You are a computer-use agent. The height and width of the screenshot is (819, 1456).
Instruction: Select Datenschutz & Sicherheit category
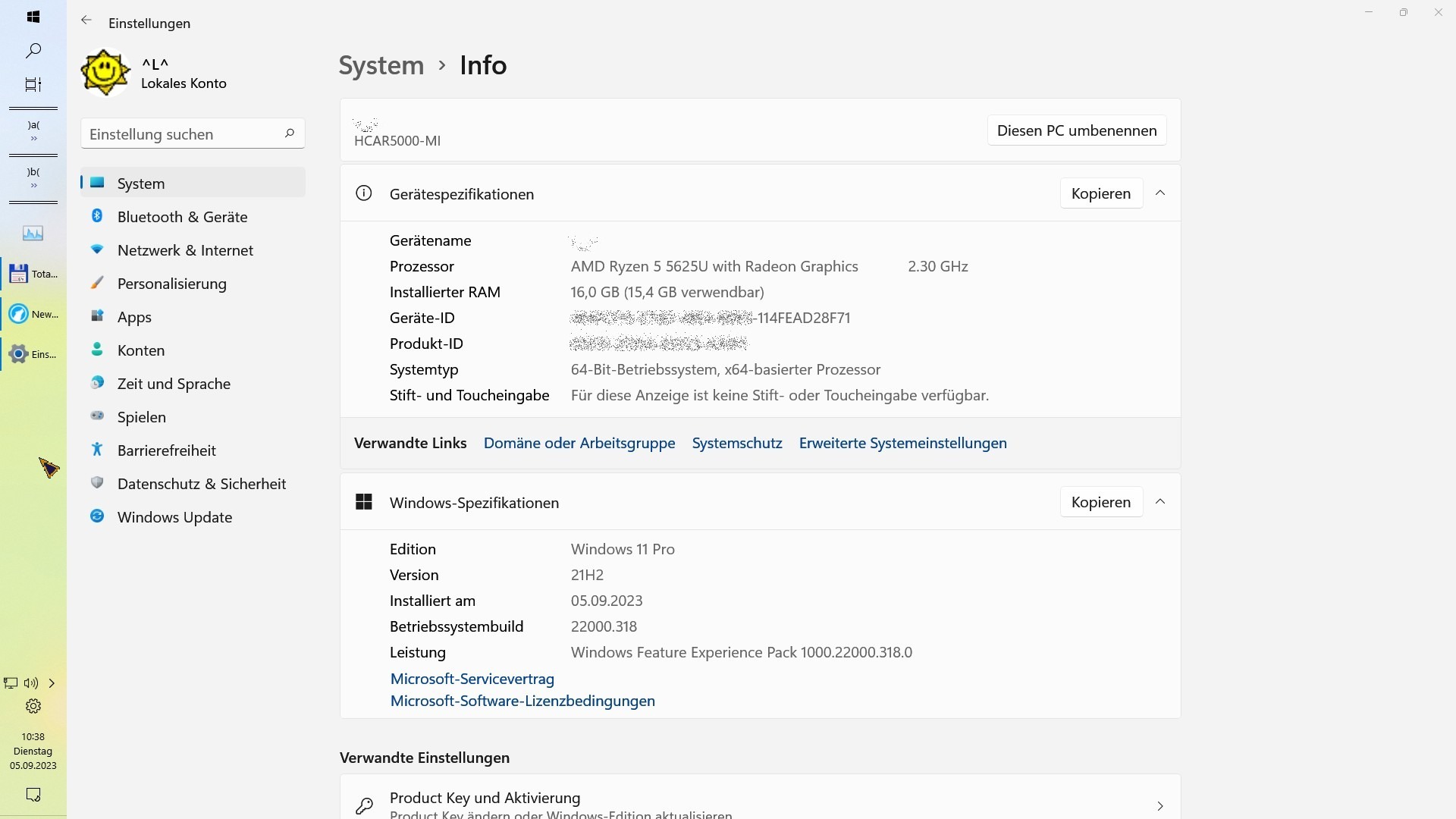point(201,484)
